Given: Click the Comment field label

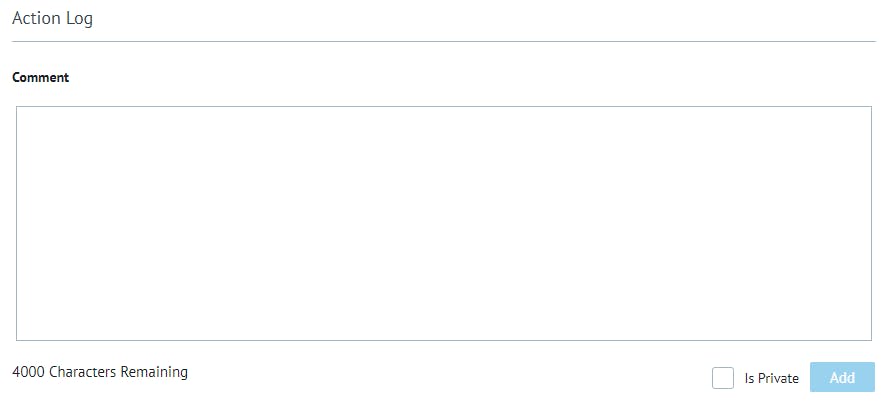Looking at the screenshot, I should click(41, 78).
